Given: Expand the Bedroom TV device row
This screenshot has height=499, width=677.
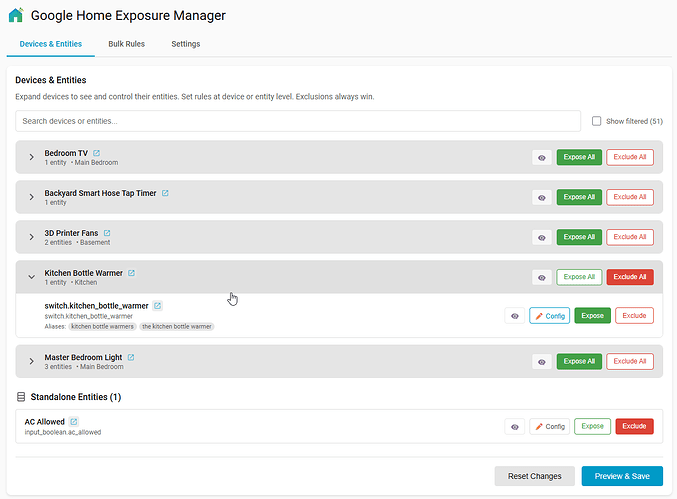Looking at the screenshot, I should (x=31, y=157).
